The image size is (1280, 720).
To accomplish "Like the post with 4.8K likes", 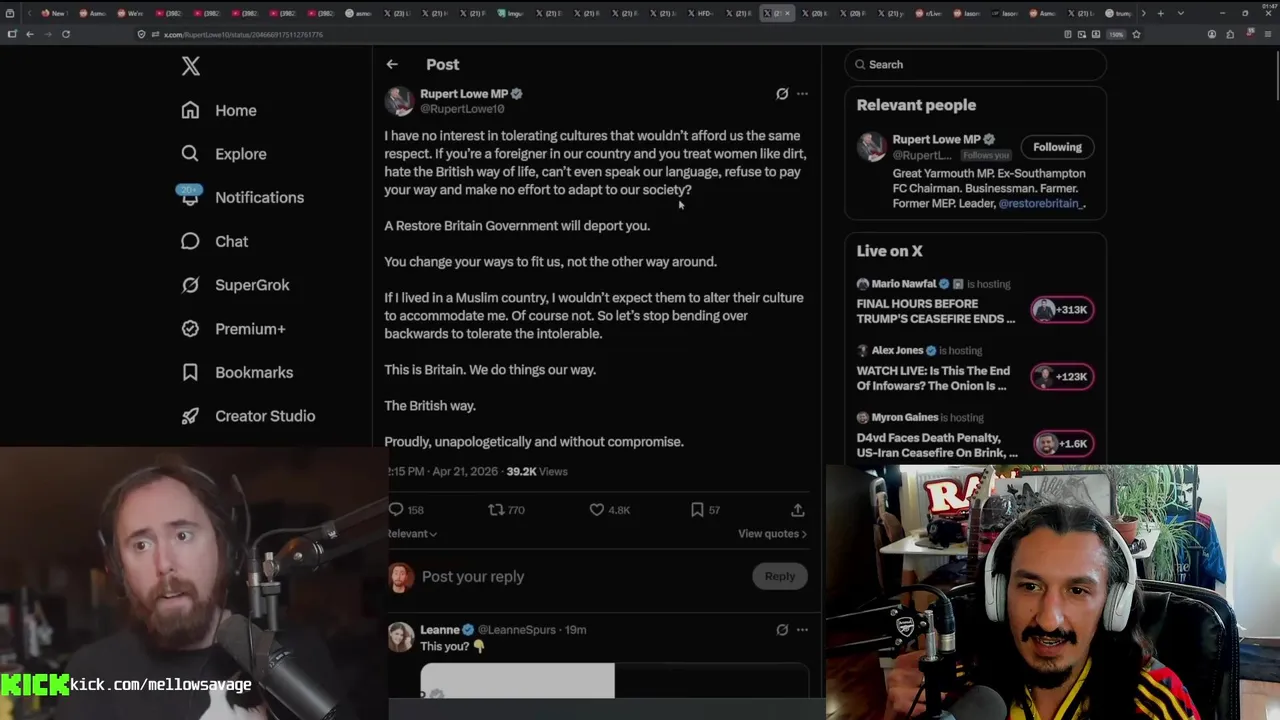I will (x=597, y=510).
